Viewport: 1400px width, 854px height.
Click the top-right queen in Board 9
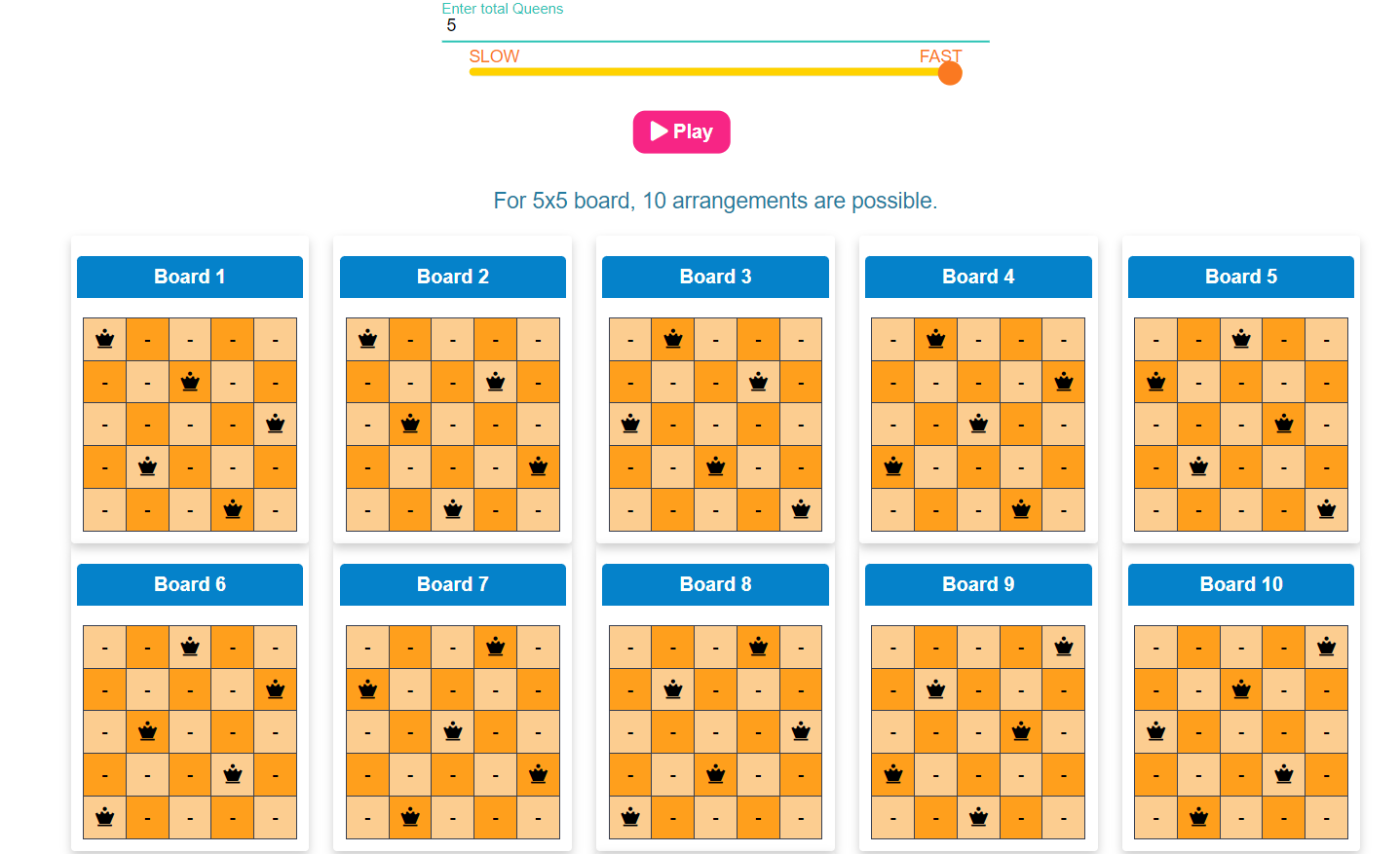[1064, 647]
